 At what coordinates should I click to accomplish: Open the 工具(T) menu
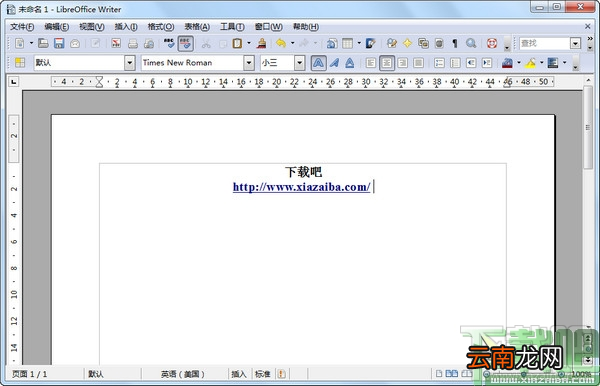(x=232, y=27)
